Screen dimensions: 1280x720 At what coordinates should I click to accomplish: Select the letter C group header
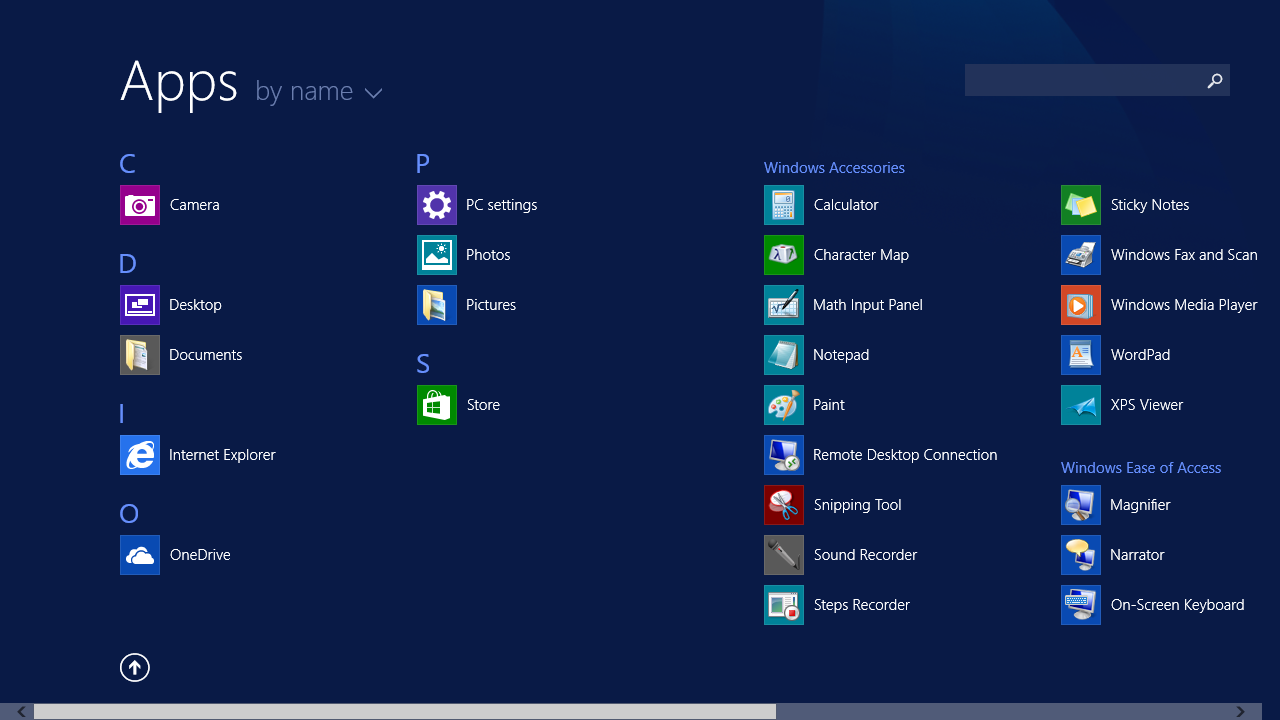coord(127,164)
